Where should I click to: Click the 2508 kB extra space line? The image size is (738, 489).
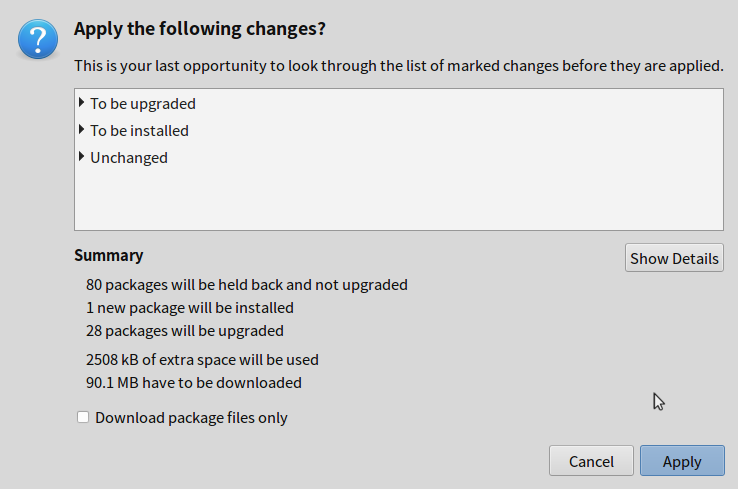pyautogui.click(x=202, y=360)
